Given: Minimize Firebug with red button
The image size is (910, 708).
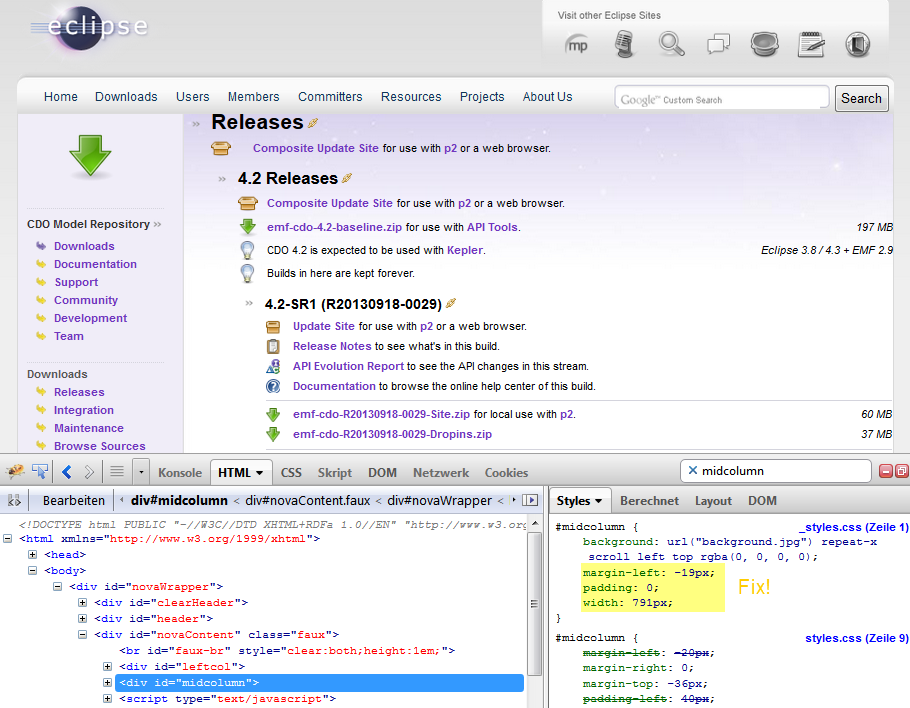Looking at the screenshot, I should pos(886,471).
